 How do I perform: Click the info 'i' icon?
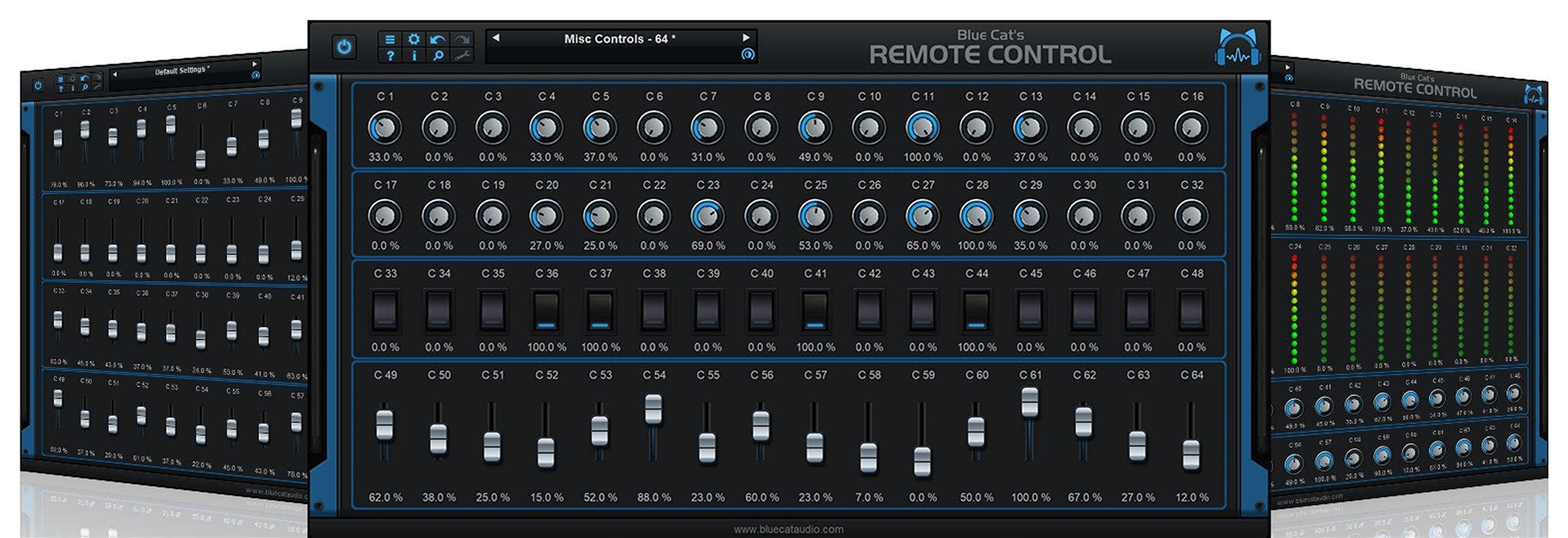414,56
